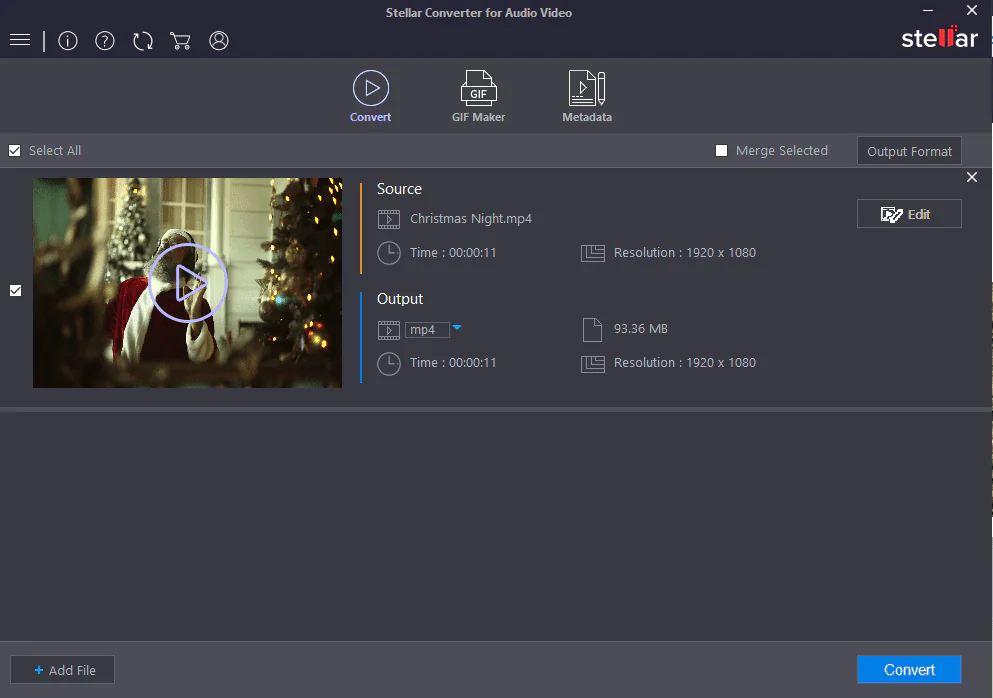Remove the Christmas Night.mp4 file entry
The image size is (993, 698).
(x=972, y=177)
